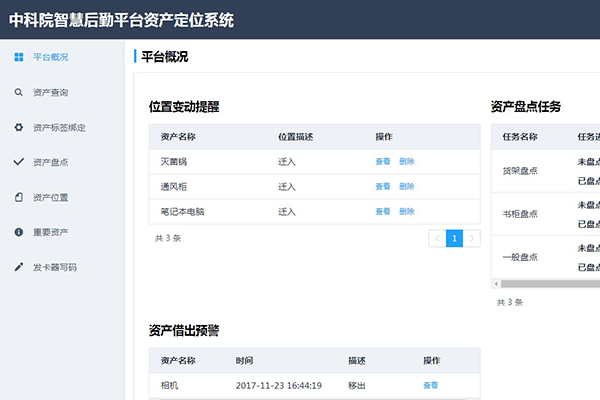Click the 资产名称 column header in 位置变动提醒
This screenshot has height=400, width=600.
177,136
